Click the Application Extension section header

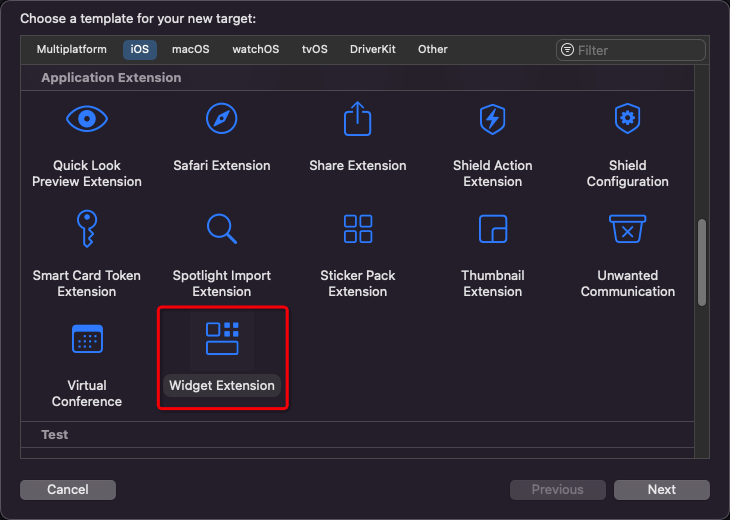tap(111, 78)
